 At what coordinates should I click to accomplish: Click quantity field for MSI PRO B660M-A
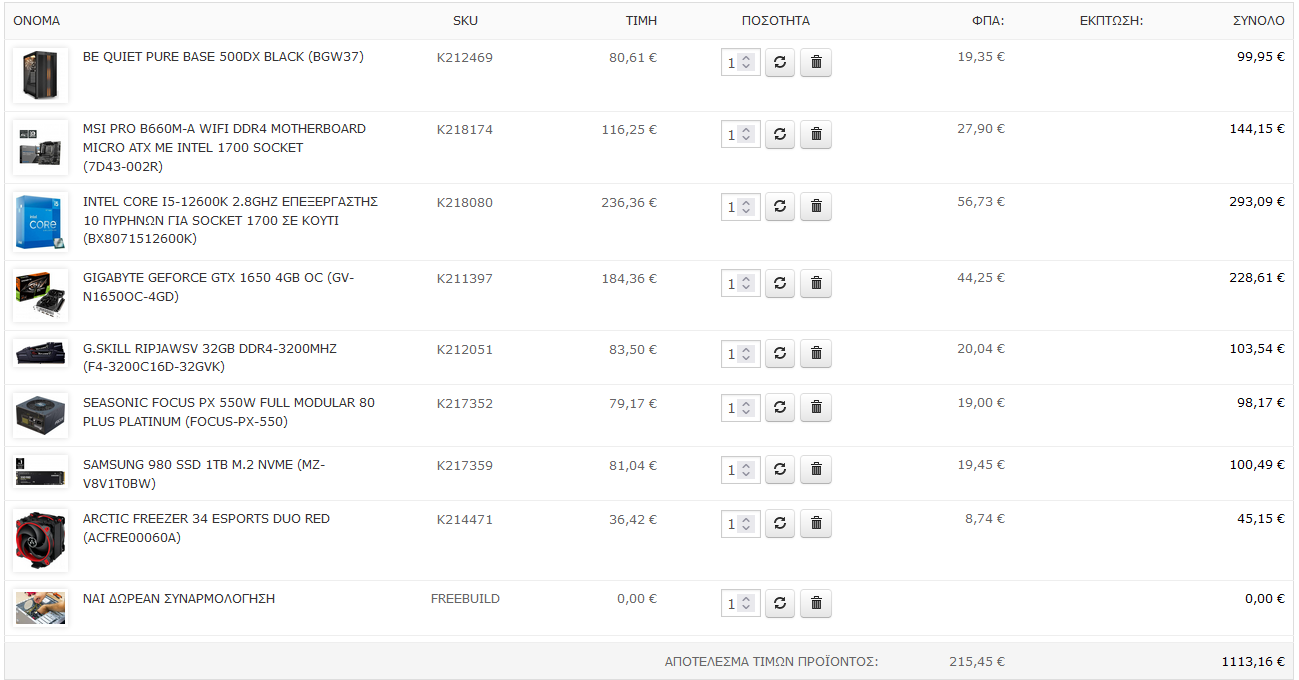point(740,135)
